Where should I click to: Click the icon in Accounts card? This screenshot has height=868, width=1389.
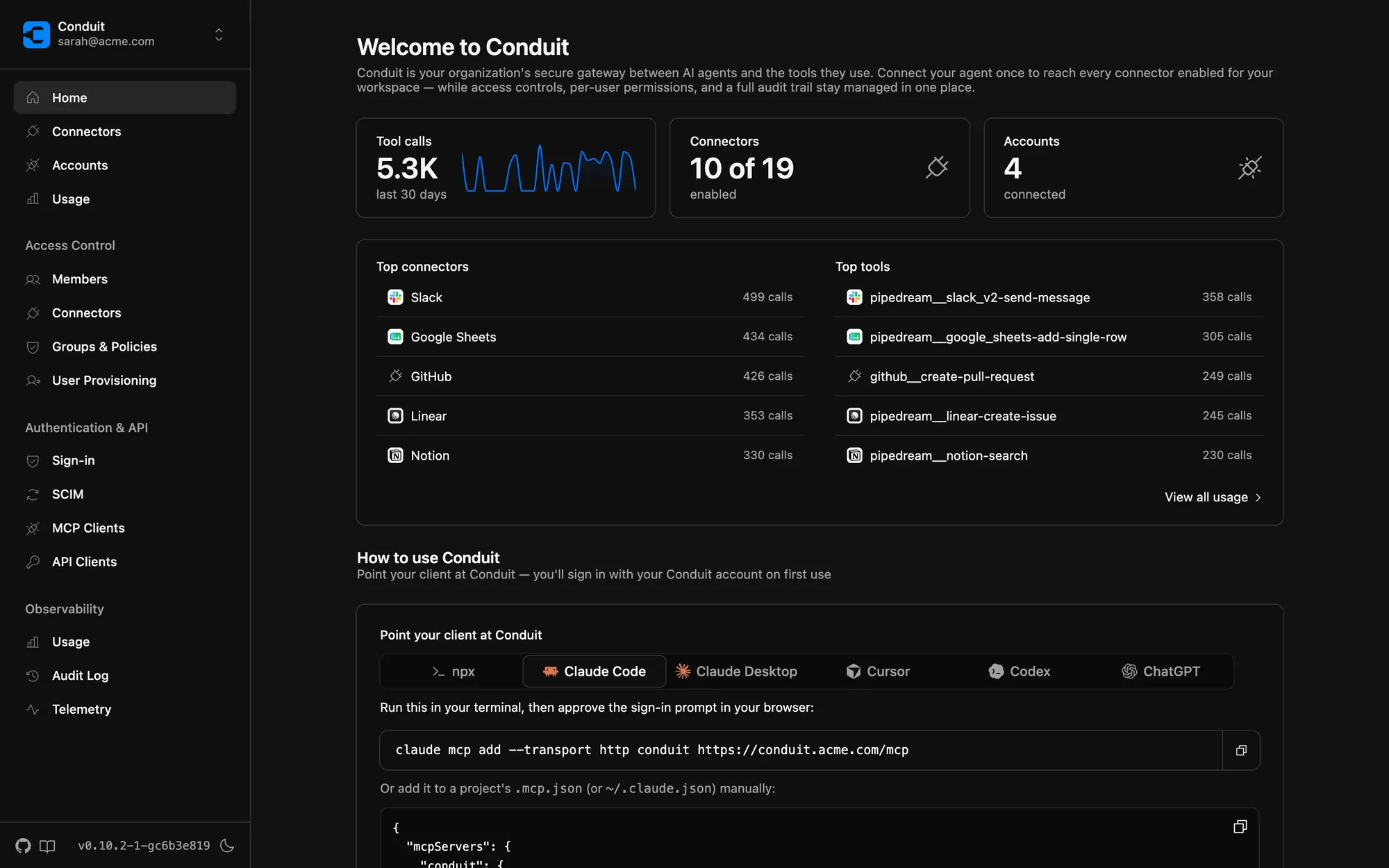[x=1250, y=167]
